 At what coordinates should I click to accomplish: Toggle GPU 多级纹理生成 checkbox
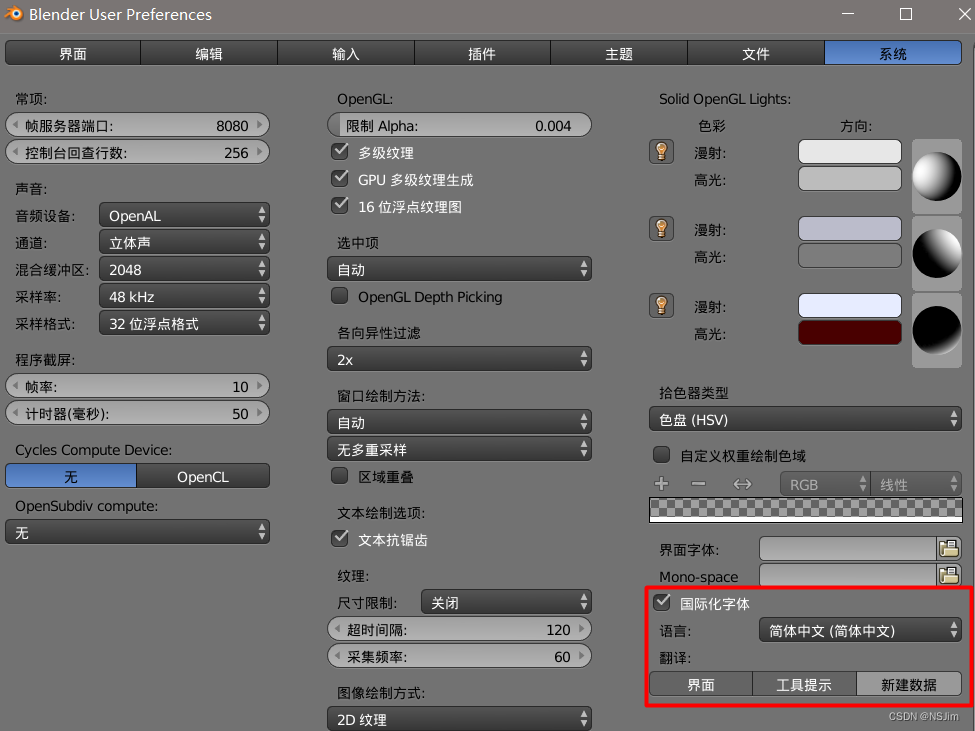tap(340, 178)
